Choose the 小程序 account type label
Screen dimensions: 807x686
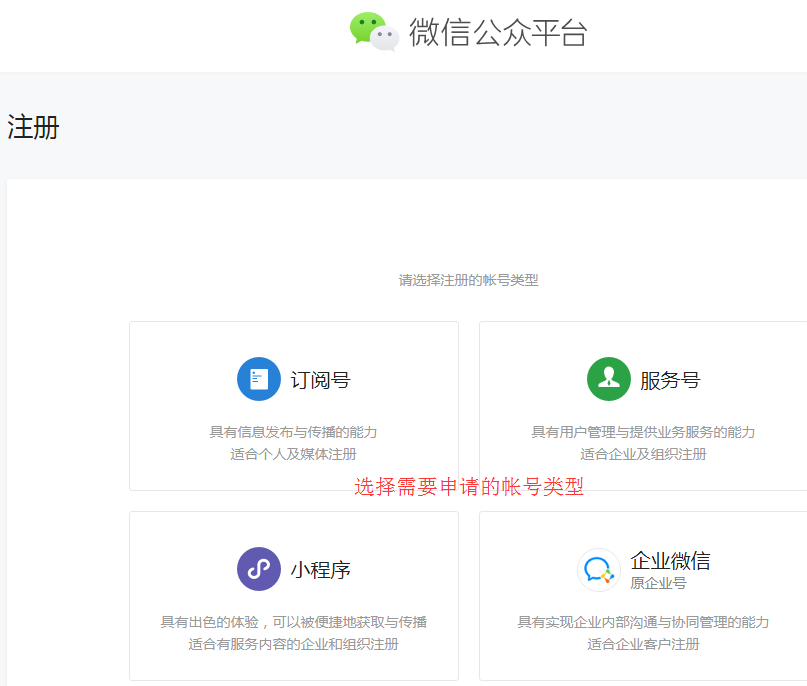(x=320, y=570)
